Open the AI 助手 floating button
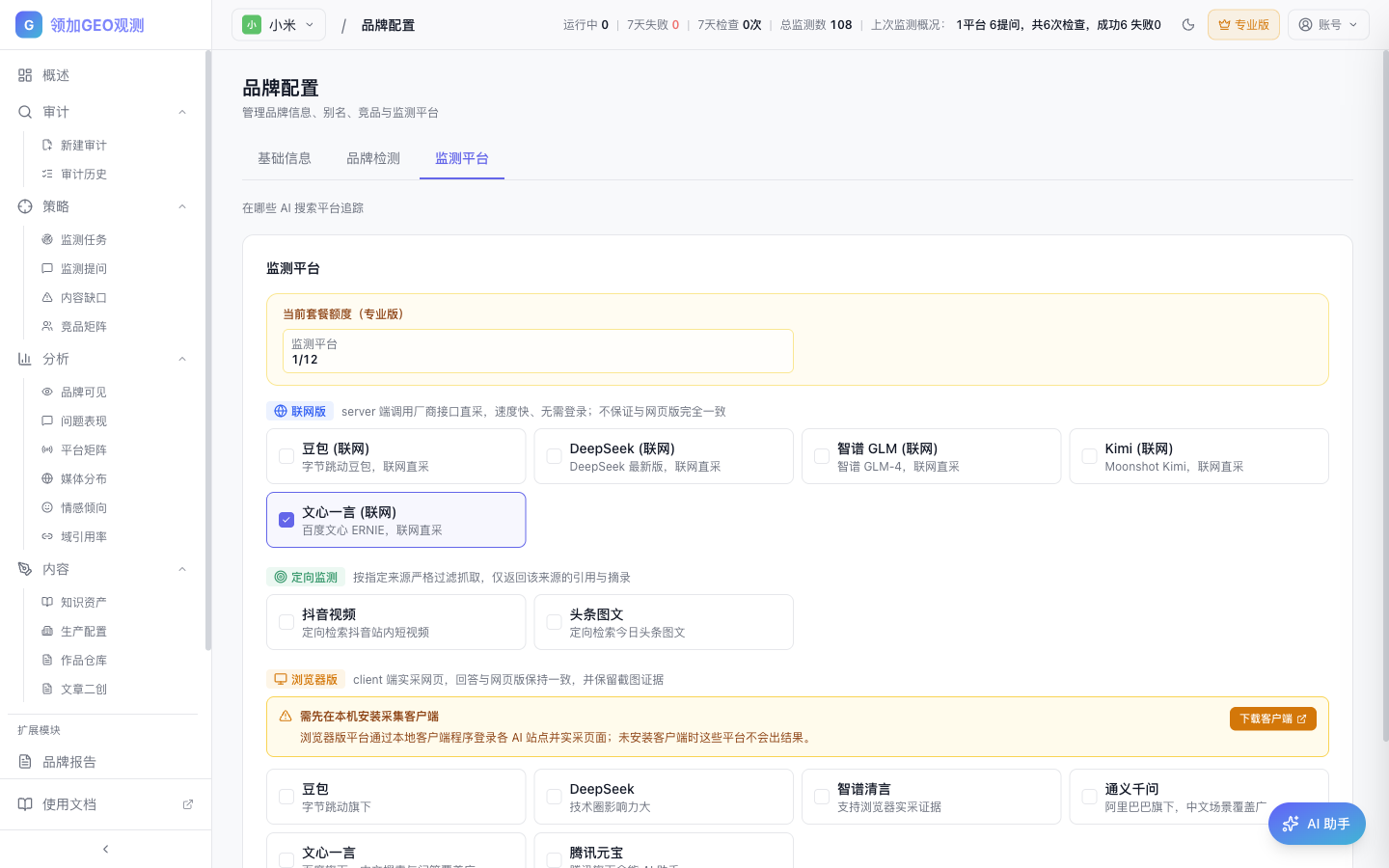The width and height of the screenshot is (1389, 868). click(x=1317, y=824)
